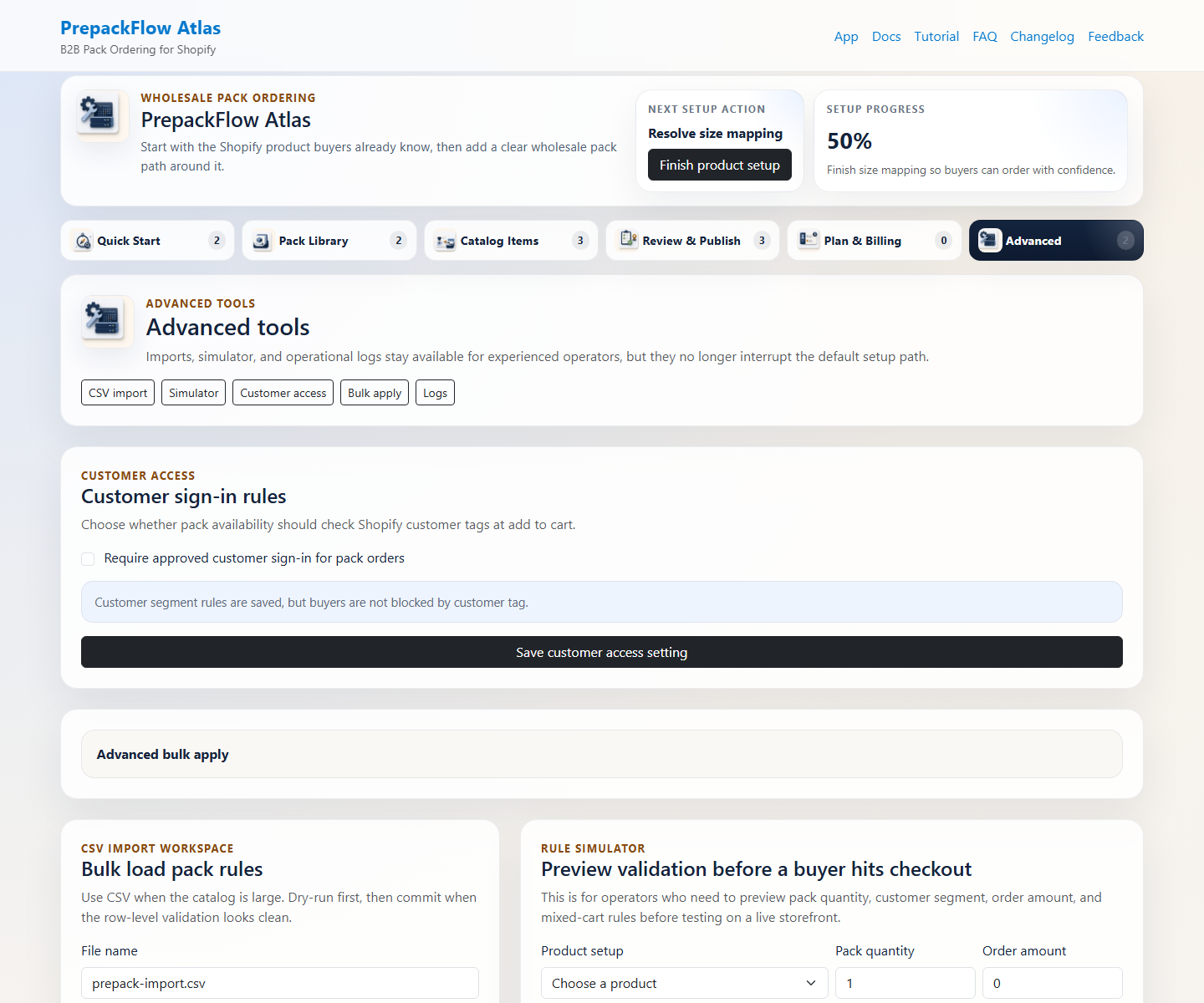This screenshot has height=1003, width=1204.
Task: Click the Plan & Billing count badge
Action: point(944,241)
